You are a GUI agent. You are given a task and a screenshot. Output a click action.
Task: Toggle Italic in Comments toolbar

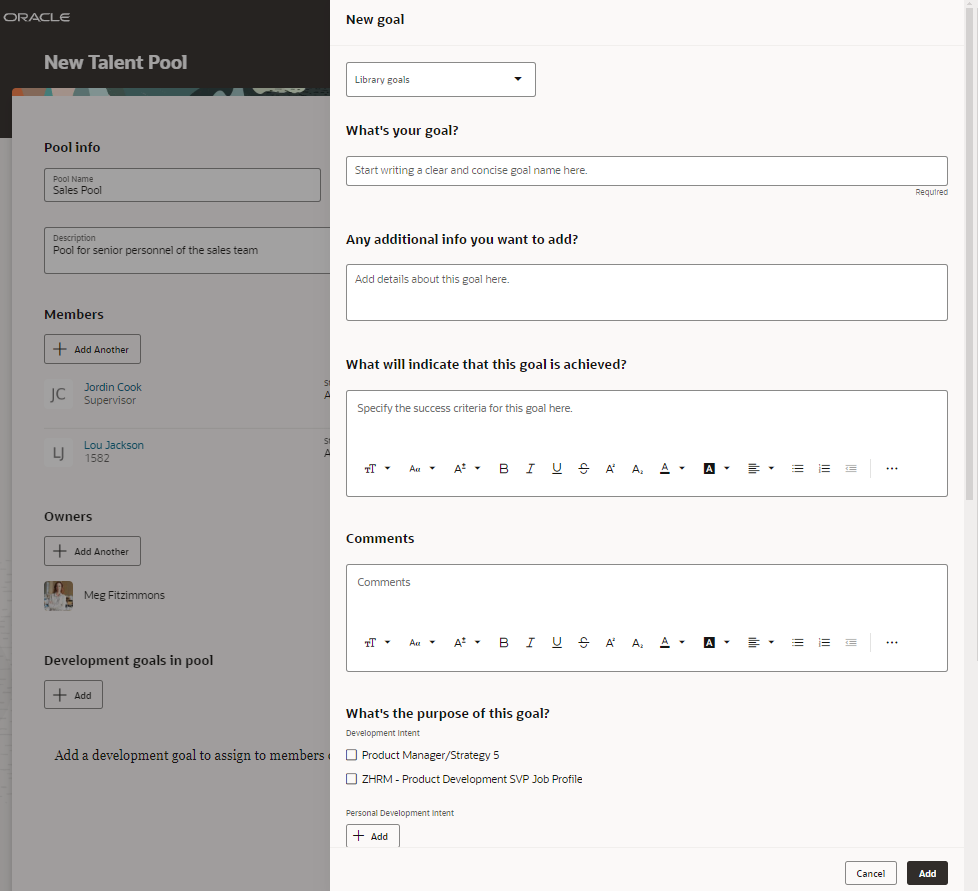click(x=530, y=642)
